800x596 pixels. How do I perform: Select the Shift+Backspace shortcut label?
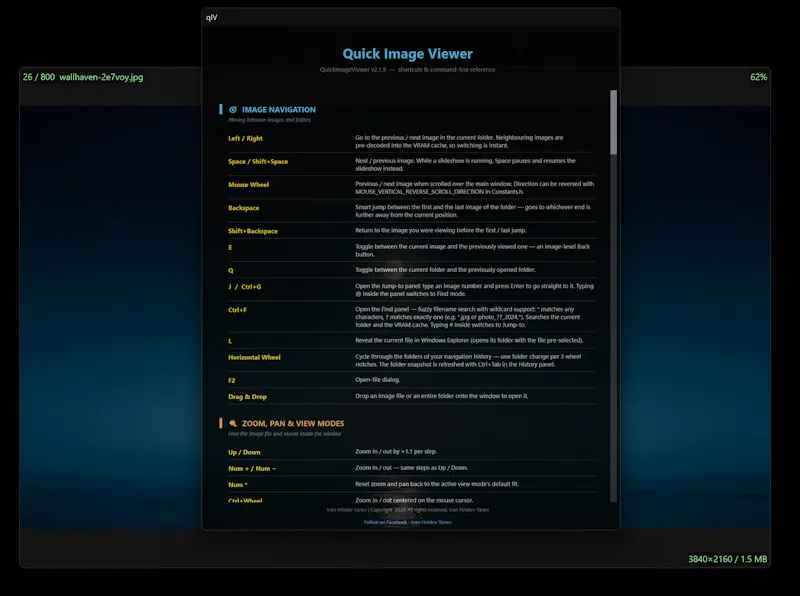(x=253, y=231)
